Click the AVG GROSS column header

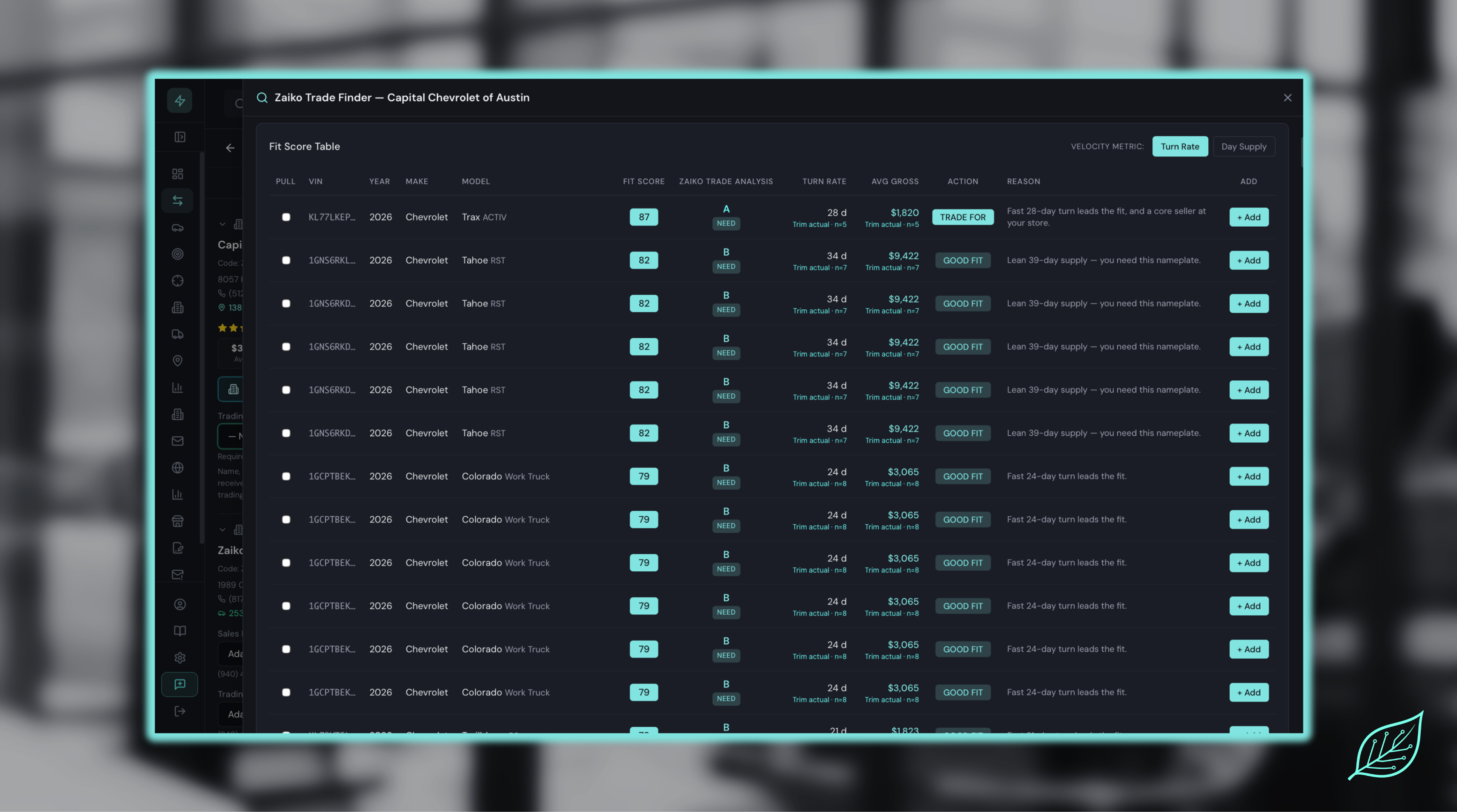point(895,182)
